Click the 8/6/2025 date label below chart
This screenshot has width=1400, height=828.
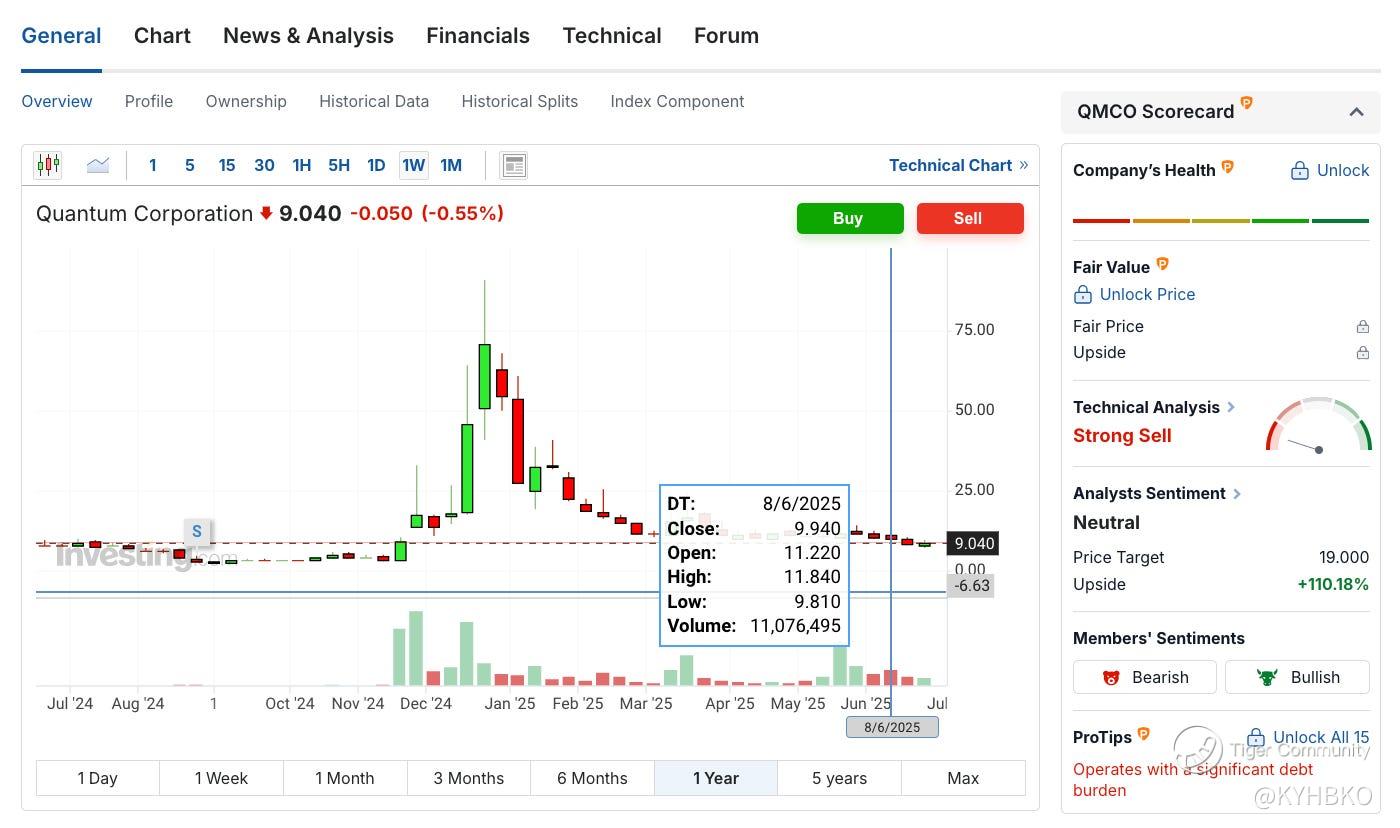pyautogui.click(x=892, y=727)
